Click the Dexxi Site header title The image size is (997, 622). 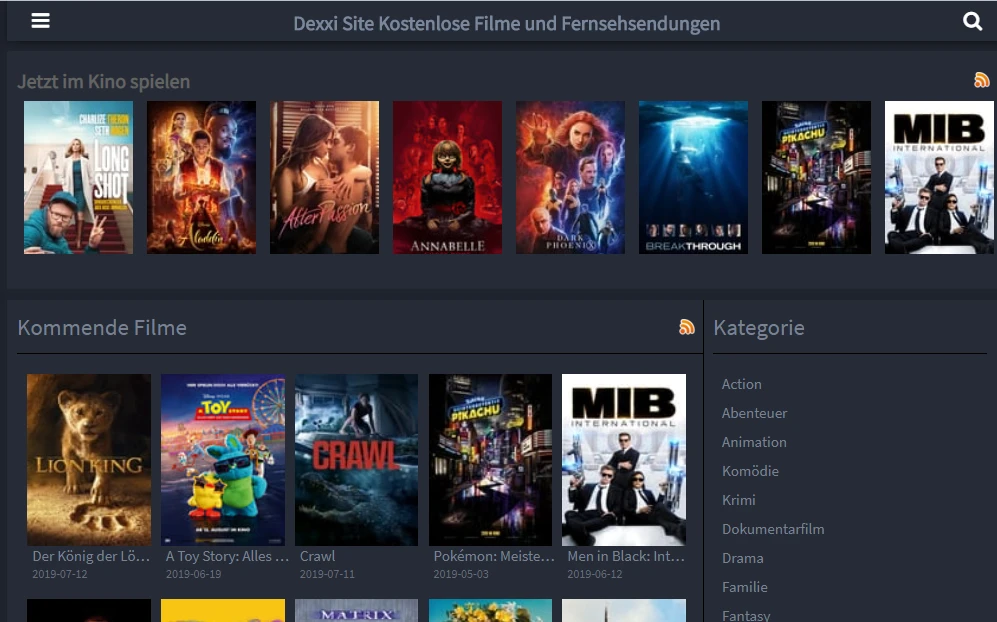click(506, 22)
